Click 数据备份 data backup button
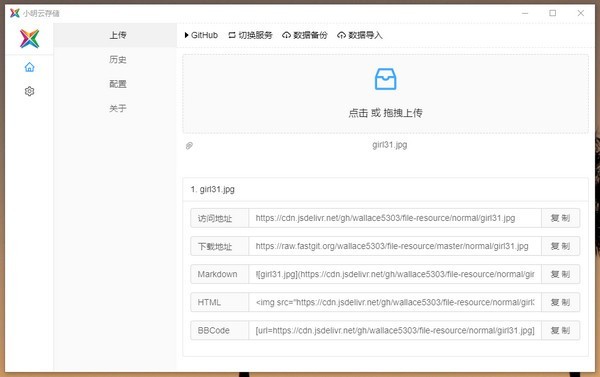Viewport: 600px width, 377px height. [x=305, y=35]
